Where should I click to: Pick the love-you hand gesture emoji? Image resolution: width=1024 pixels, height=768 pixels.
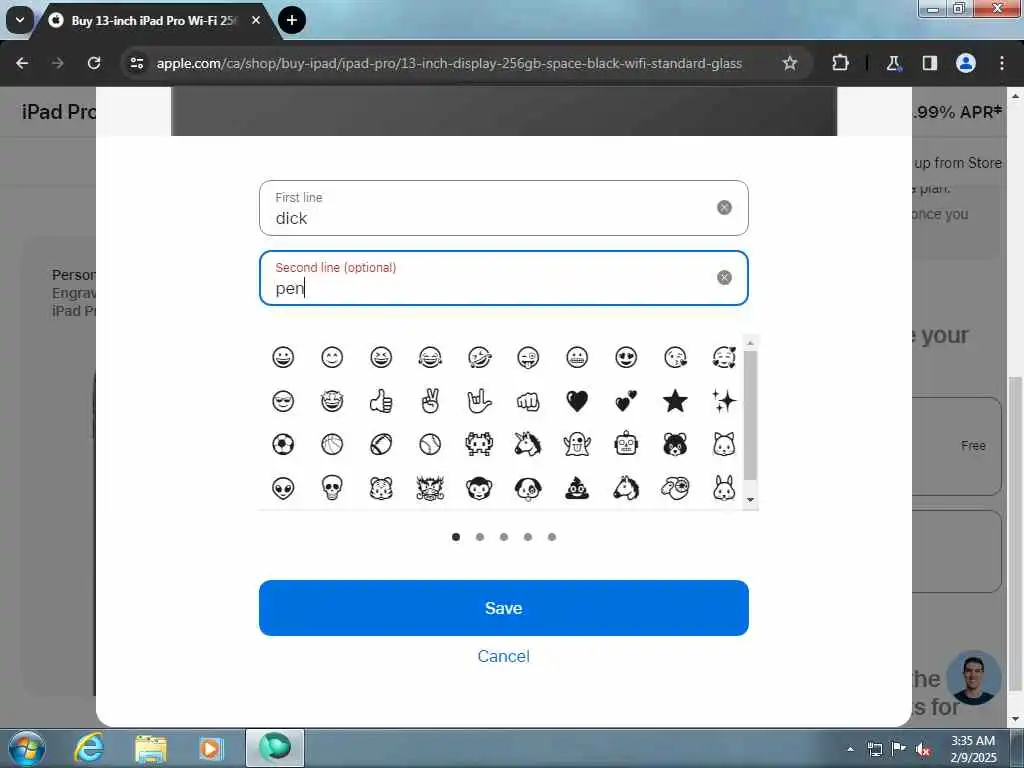click(x=479, y=401)
